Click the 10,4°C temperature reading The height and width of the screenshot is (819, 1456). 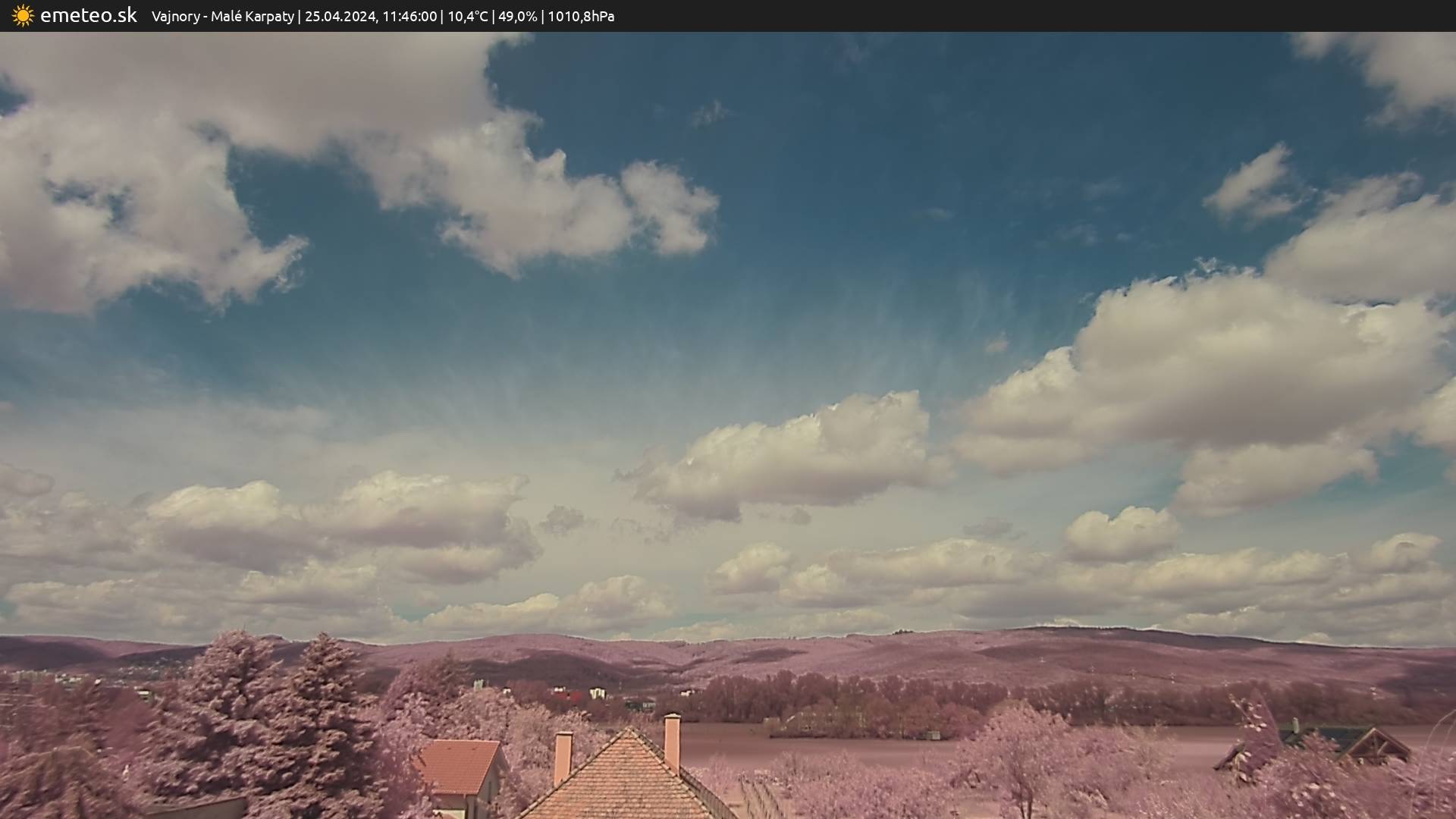click(x=467, y=16)
